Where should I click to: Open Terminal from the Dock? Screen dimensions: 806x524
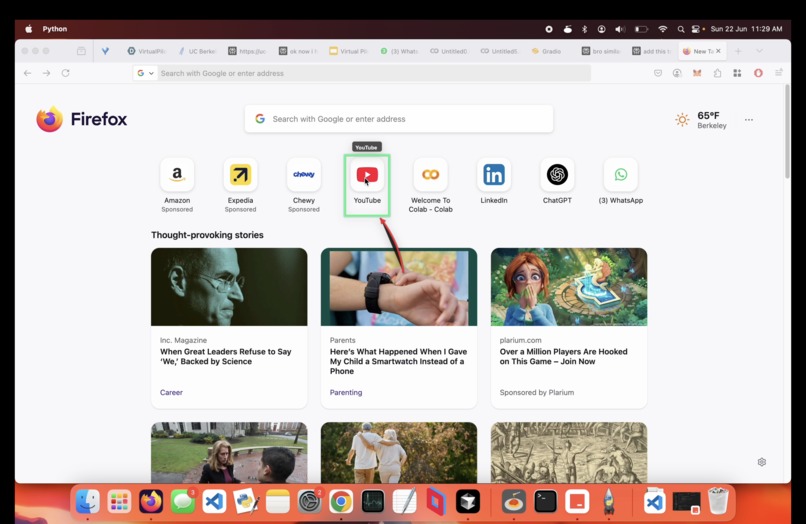(545, 501)
